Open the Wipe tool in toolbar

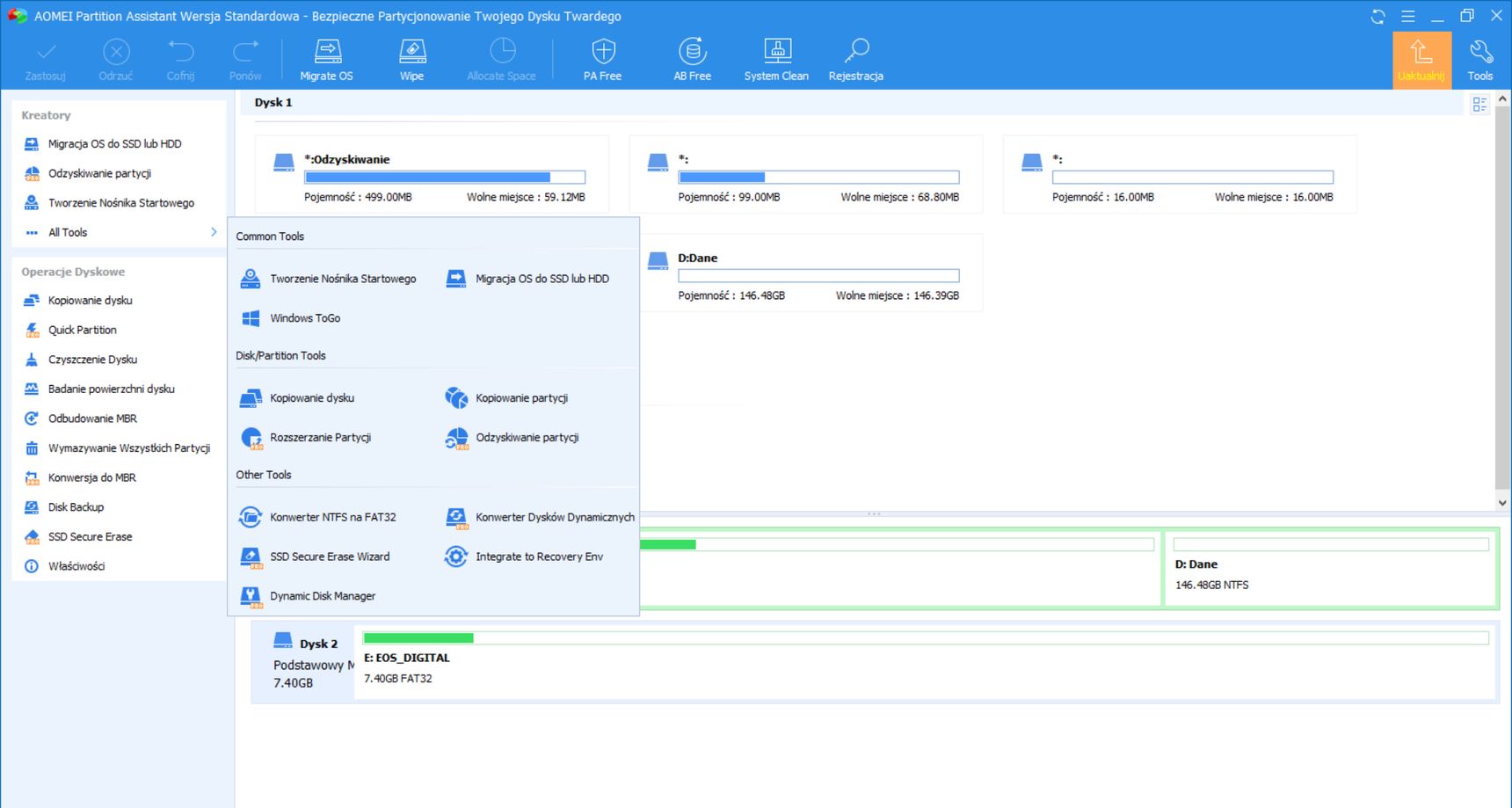pos(412,52)
